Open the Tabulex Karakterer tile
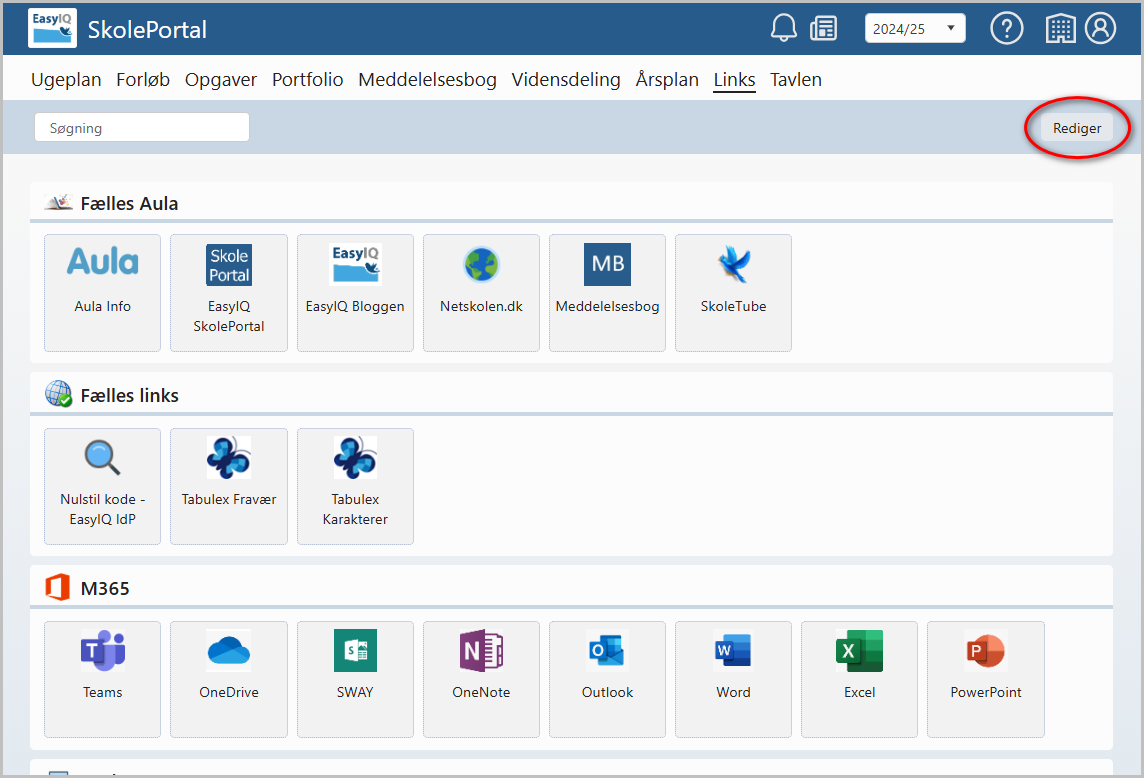Screen dimensions: 1144x778 tap(355, 486)
